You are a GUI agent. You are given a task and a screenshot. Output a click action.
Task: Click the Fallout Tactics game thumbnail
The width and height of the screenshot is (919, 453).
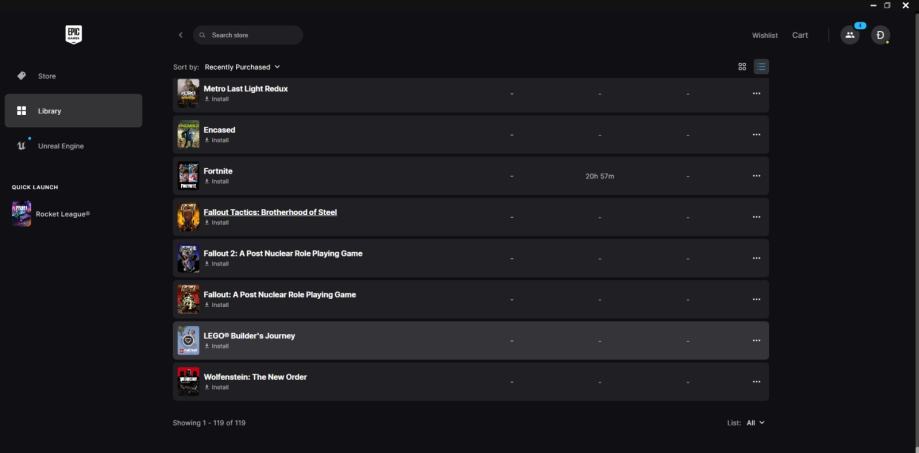point(188,217)
